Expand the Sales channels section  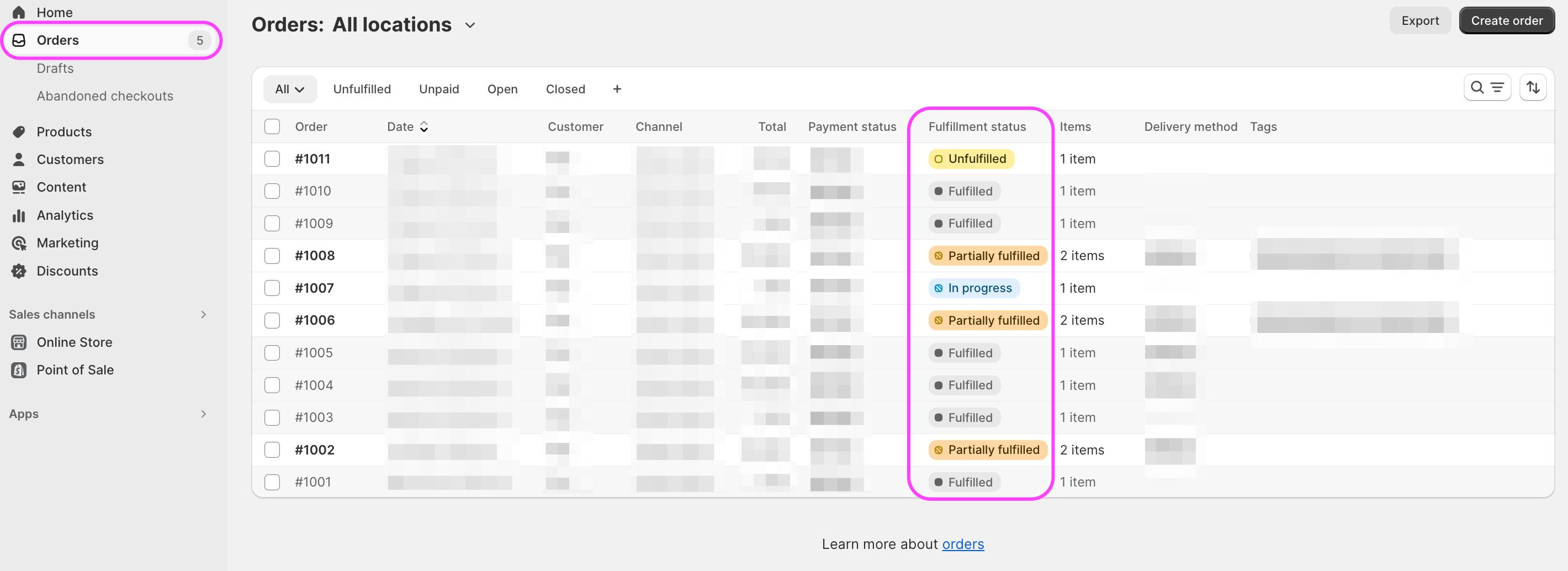click(x=203, y=314)
